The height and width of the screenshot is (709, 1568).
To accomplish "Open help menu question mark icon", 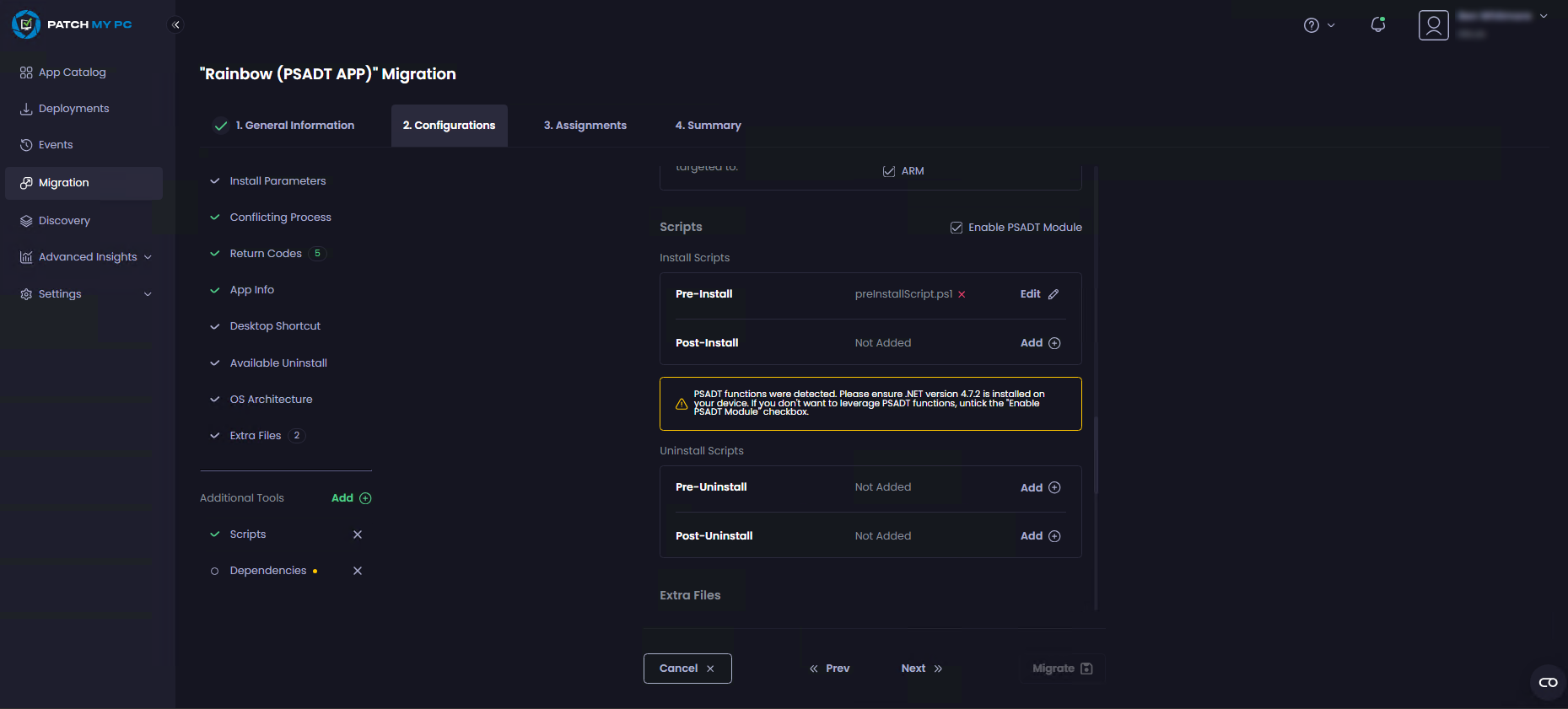I will (1311, 25).
